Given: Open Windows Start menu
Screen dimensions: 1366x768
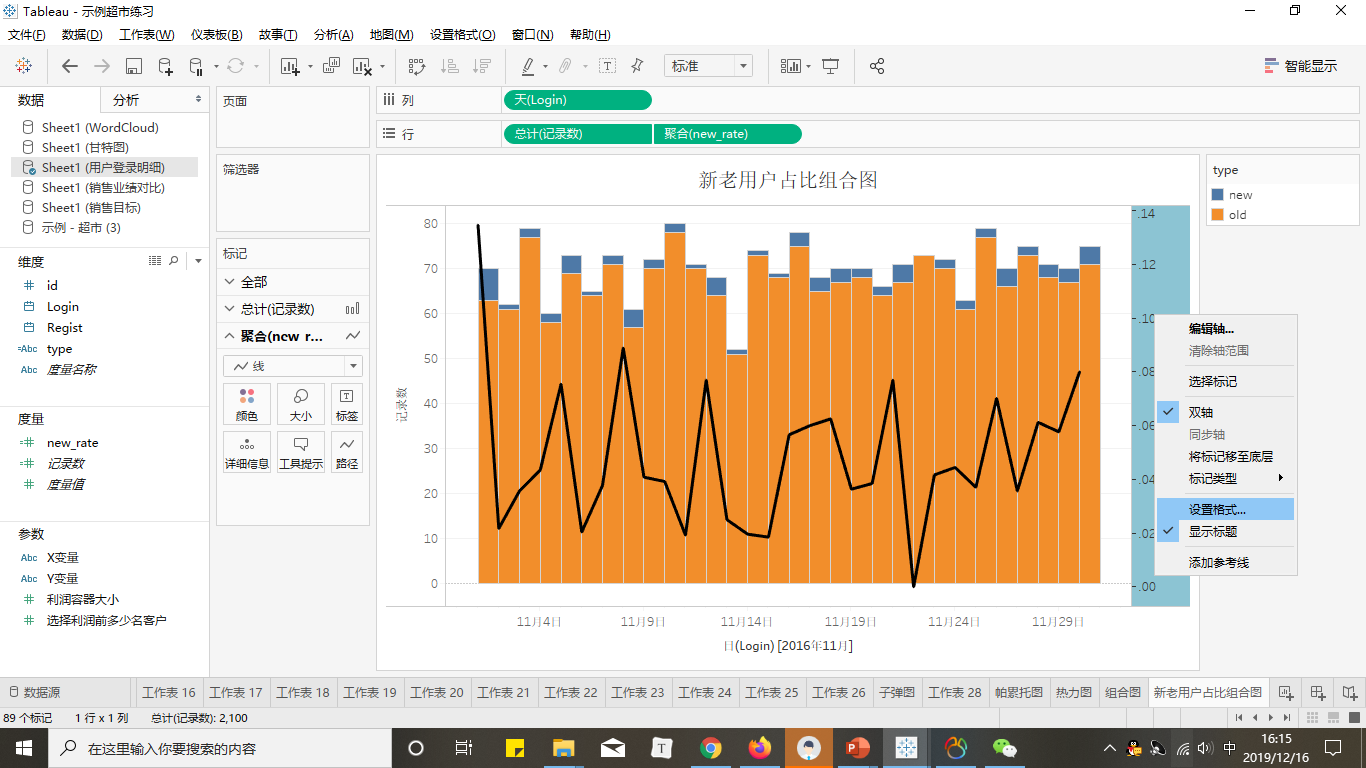Looking at the screenshot, I should click(x=24, y=748).
